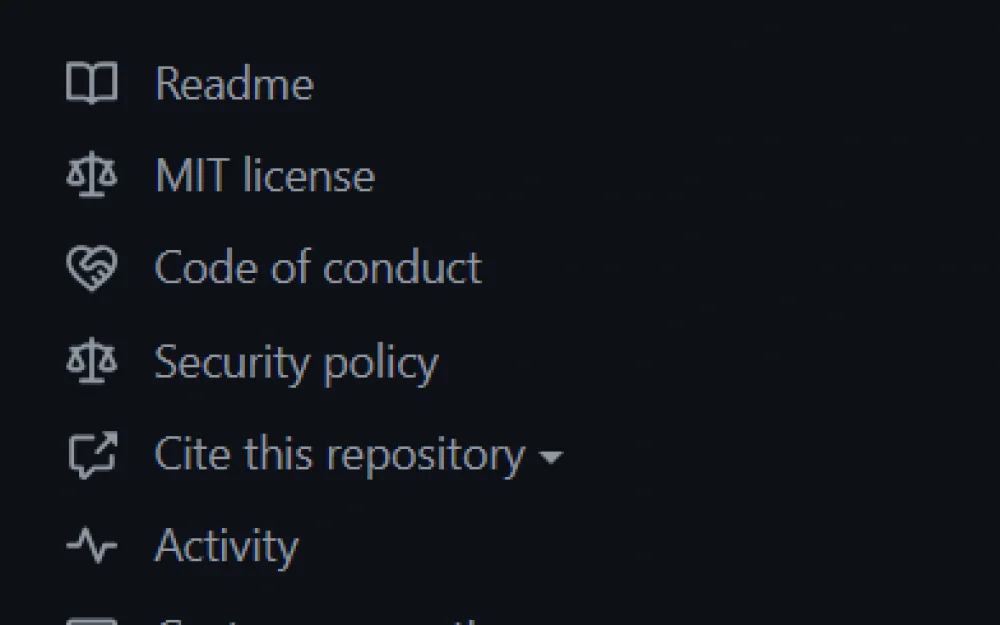Viewport: 1000px width, 625px height.
Task: Open the Code of conduct link
Action: [317, 269]
